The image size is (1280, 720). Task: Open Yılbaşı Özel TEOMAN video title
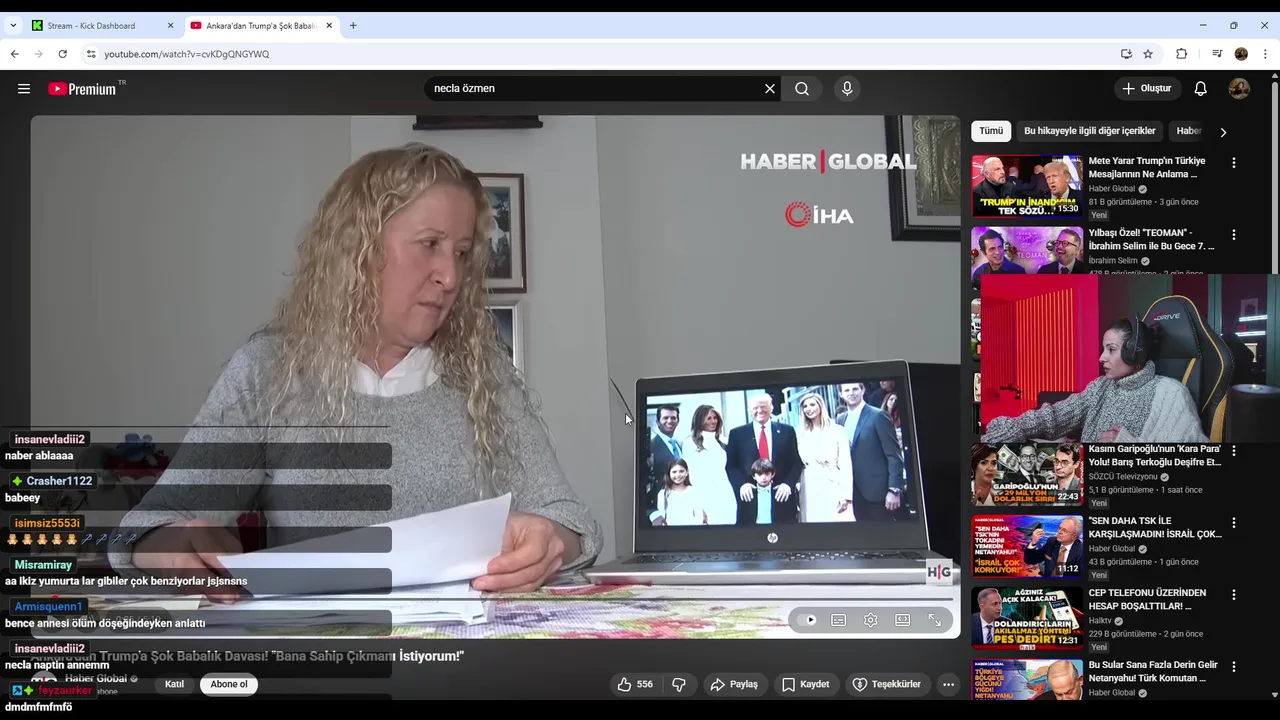[x=1151, y=239]
